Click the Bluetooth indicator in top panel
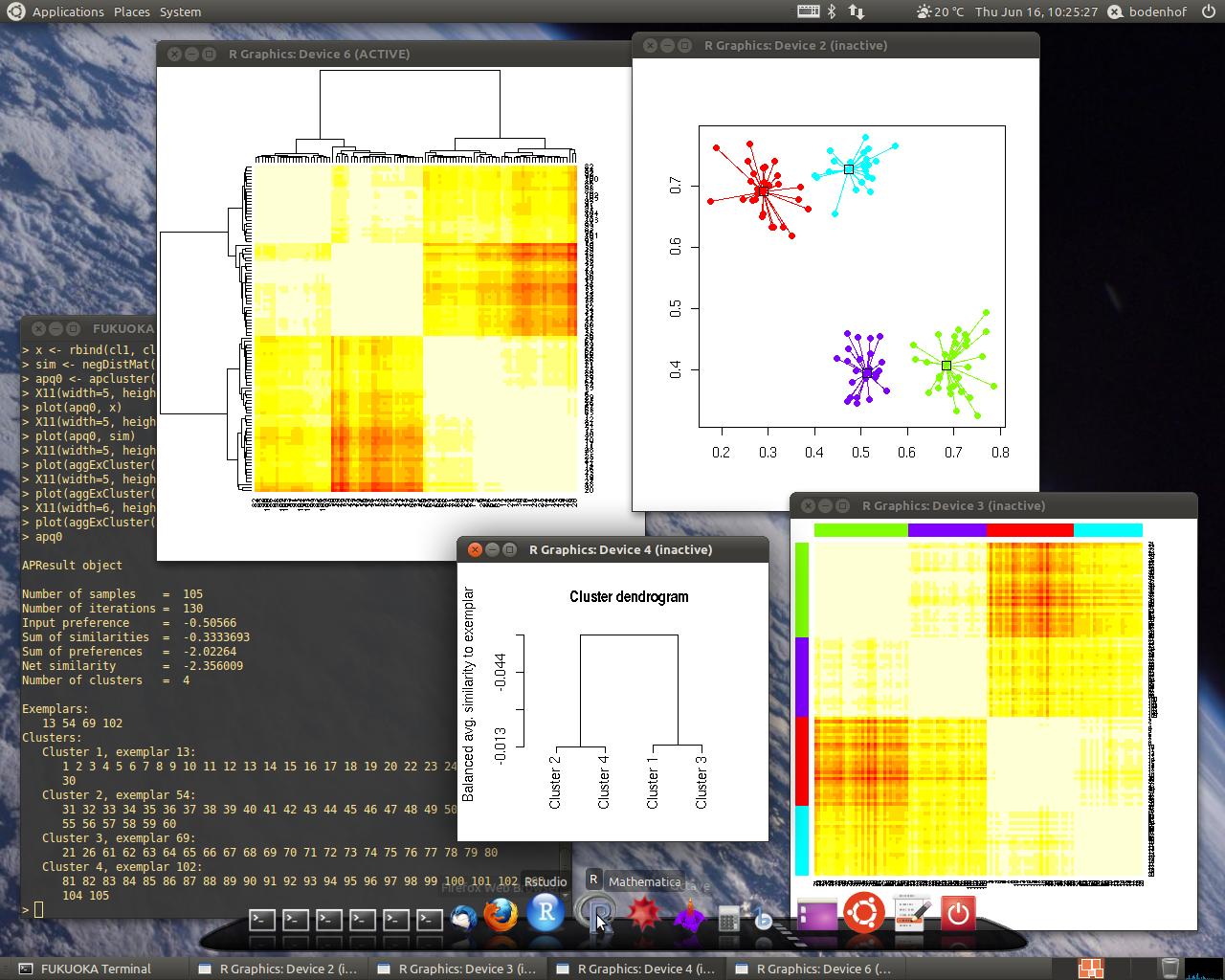This screenshot has height=980, width=1225. [x=832, y=11]
